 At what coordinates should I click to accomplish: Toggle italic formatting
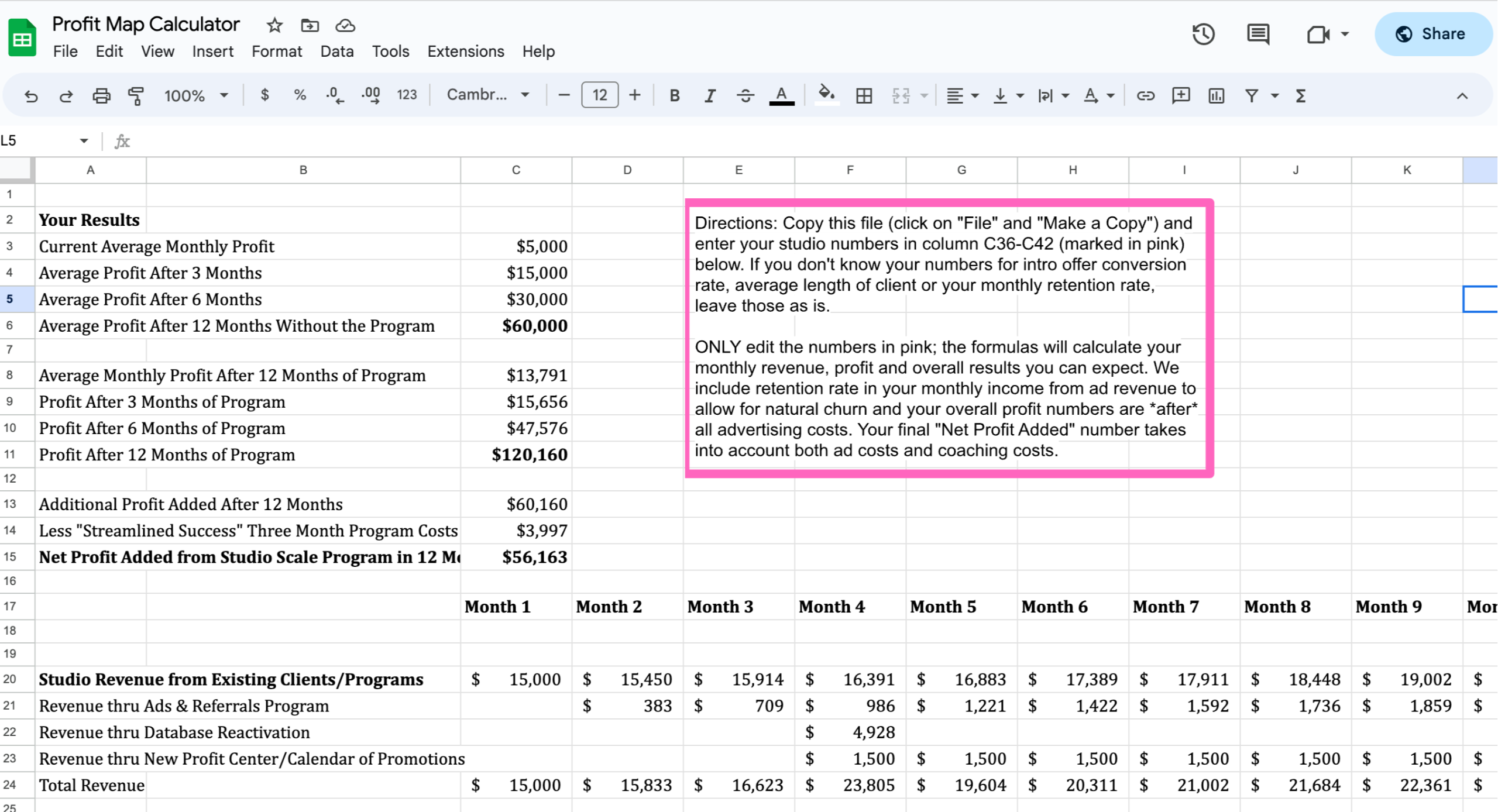point(709,95)
